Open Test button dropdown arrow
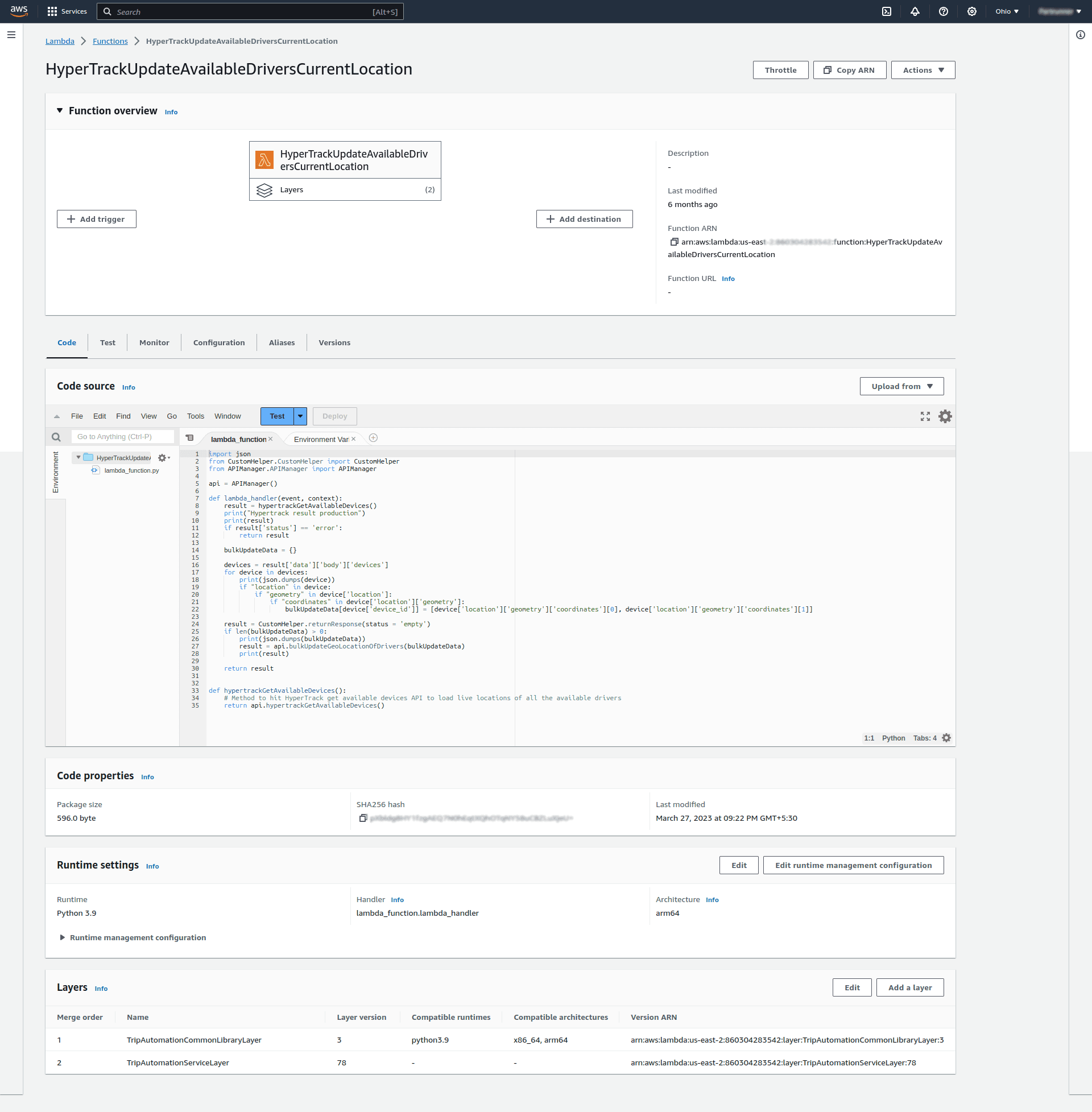 (300, 416)
